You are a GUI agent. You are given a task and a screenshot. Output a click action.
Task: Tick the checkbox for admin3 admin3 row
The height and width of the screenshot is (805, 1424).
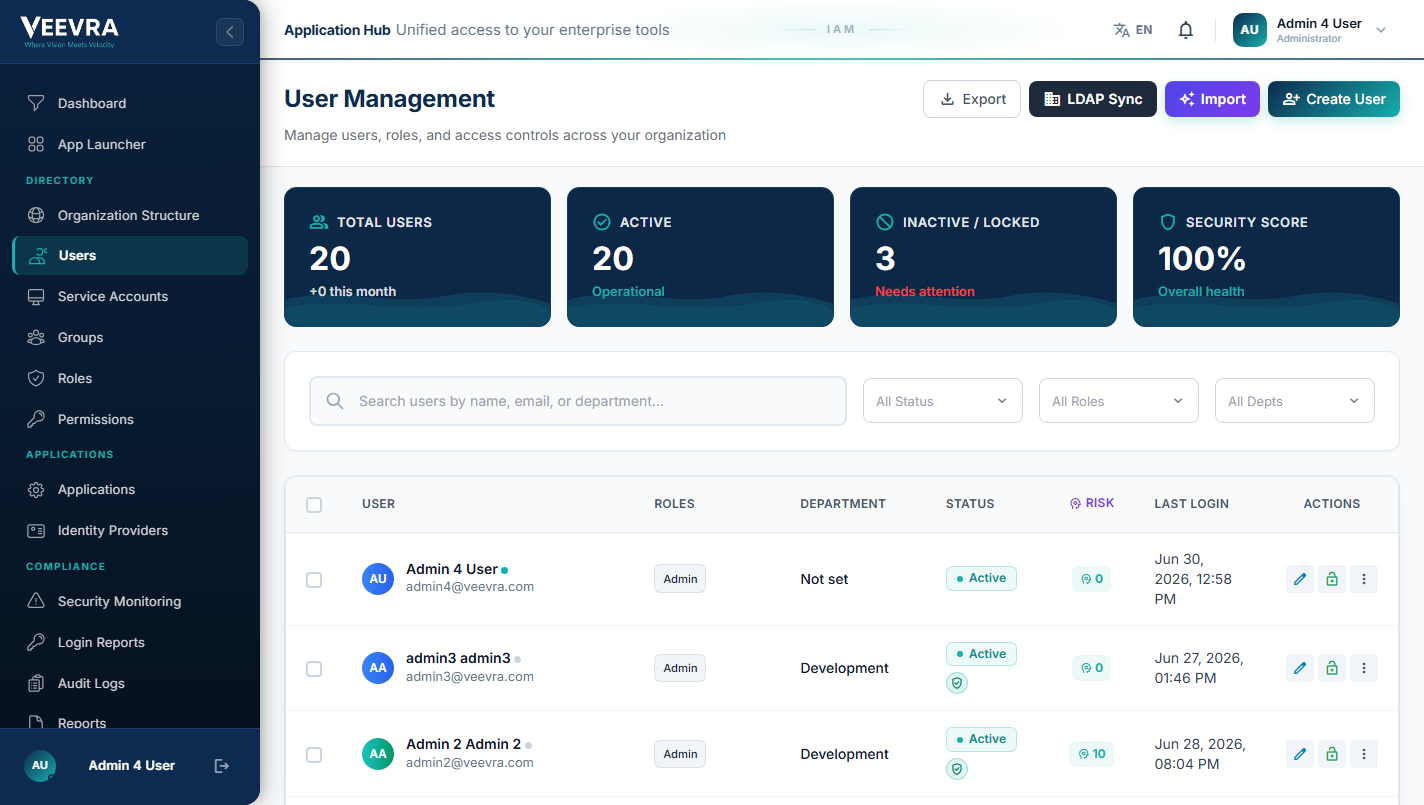pos(314,669)
